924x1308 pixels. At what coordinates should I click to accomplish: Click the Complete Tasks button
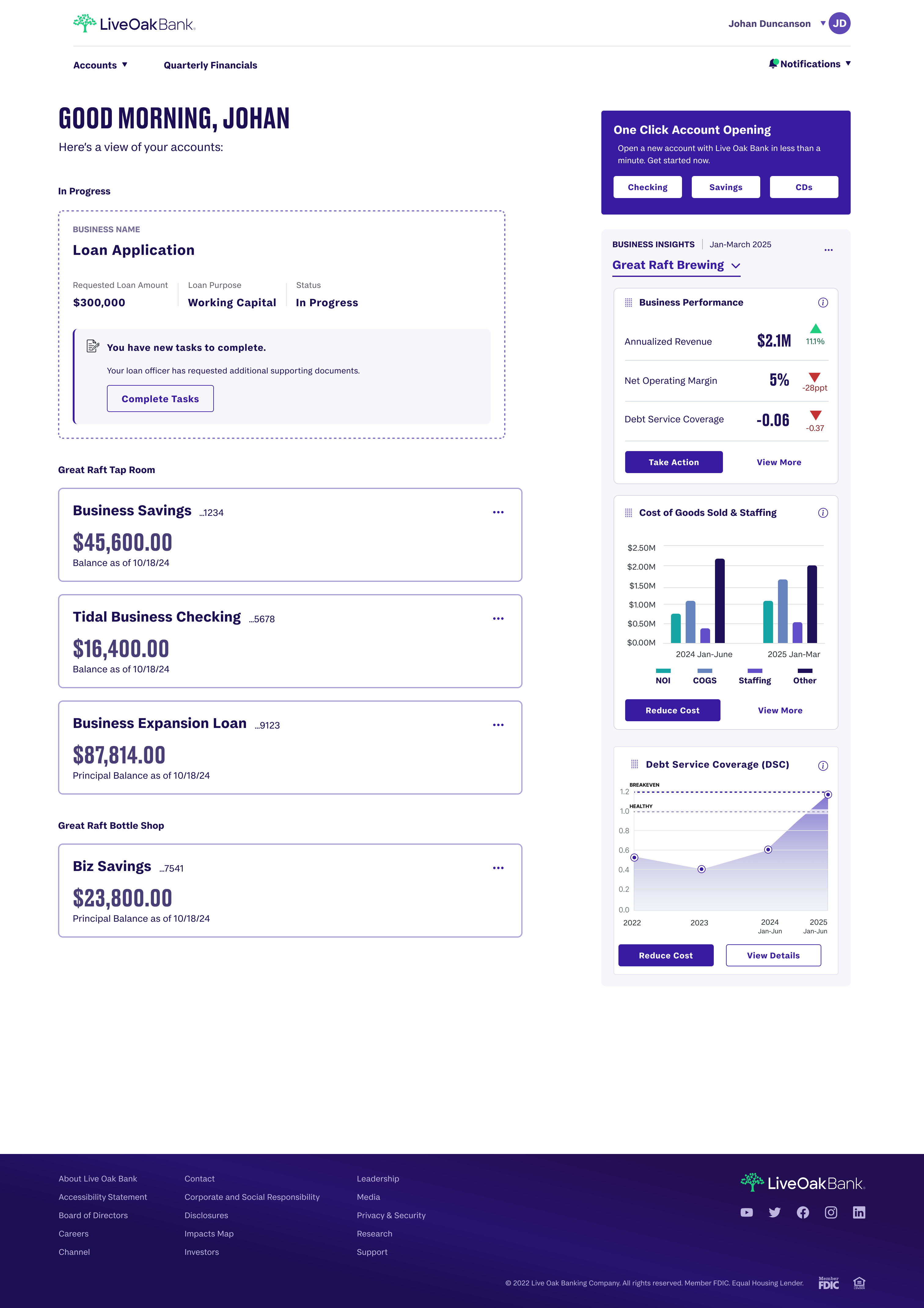160,399
